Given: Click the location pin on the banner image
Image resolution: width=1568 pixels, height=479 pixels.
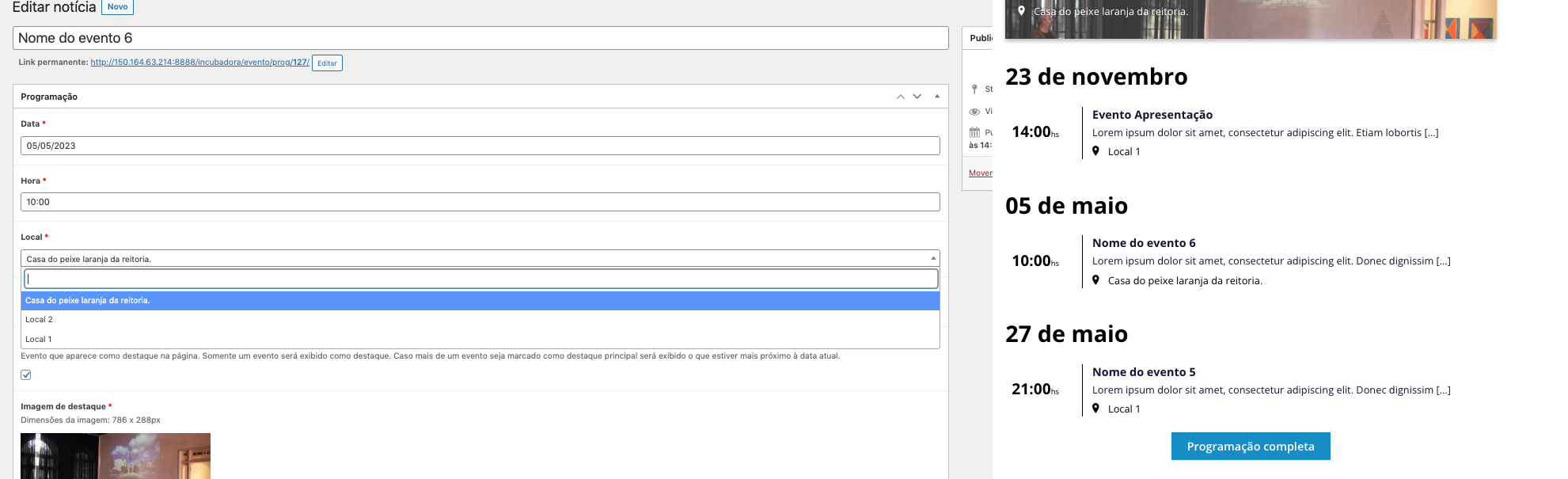Looking at the screenshot, I should pyautogui.click(x=1021, y=11).
